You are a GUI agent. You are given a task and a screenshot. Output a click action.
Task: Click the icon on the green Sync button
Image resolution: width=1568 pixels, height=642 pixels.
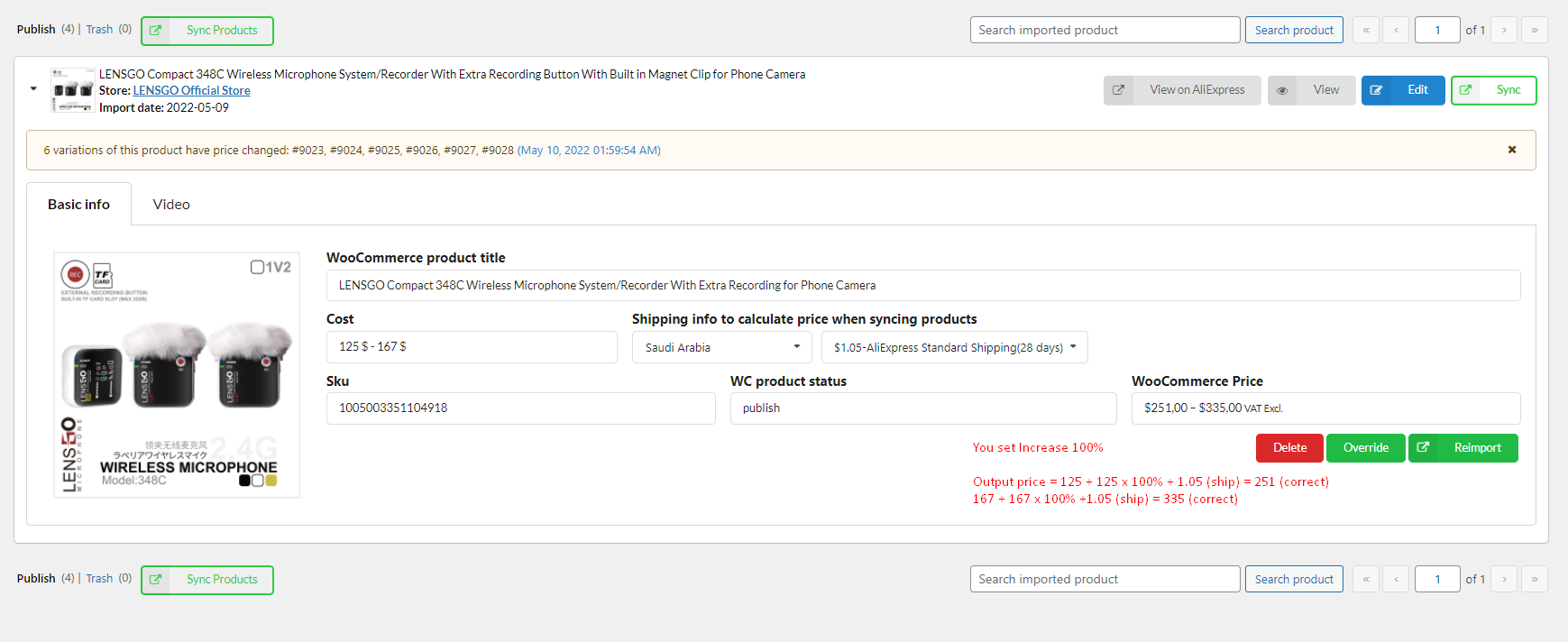(1466, 90)
